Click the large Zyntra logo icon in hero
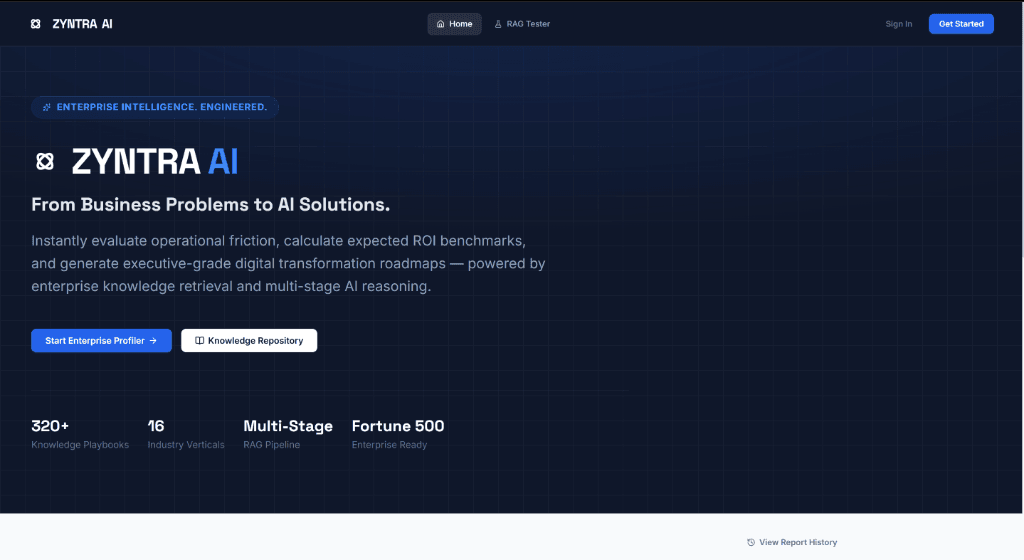Viewport: 1024px width, 560px height. point(45,161)
